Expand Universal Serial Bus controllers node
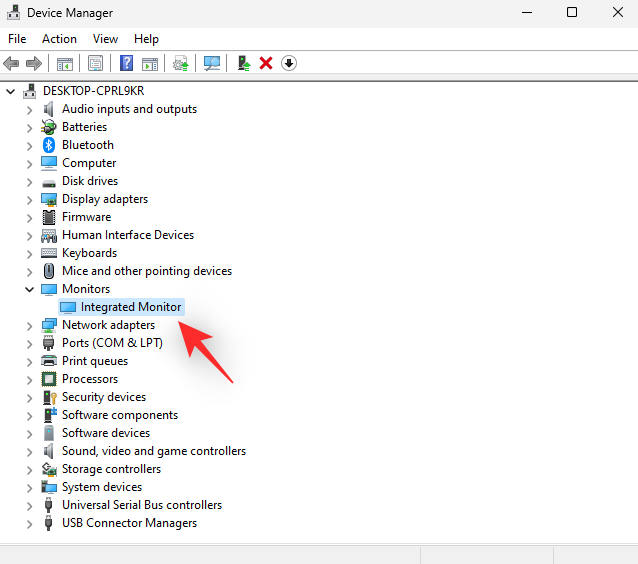This screenshot has height=564, width=638. (29, 505)
